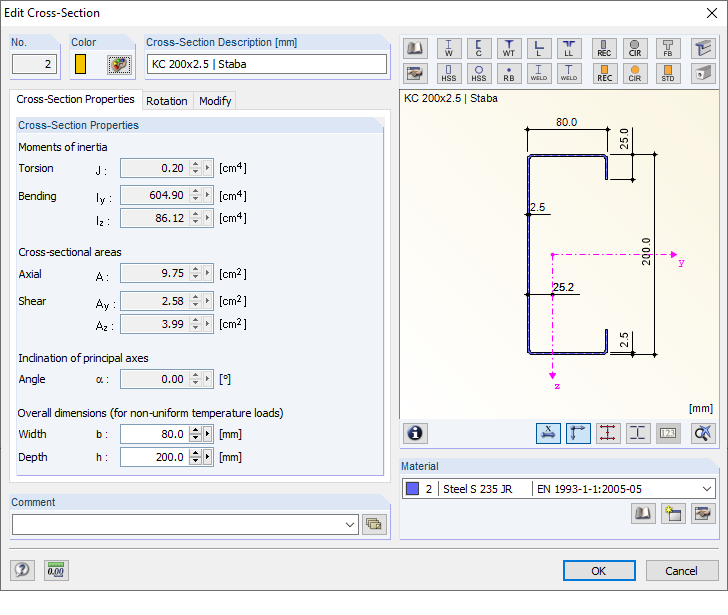Toggle the c/t parts I-section display
The image size is (728, 615).
click(x=638, y=434)
